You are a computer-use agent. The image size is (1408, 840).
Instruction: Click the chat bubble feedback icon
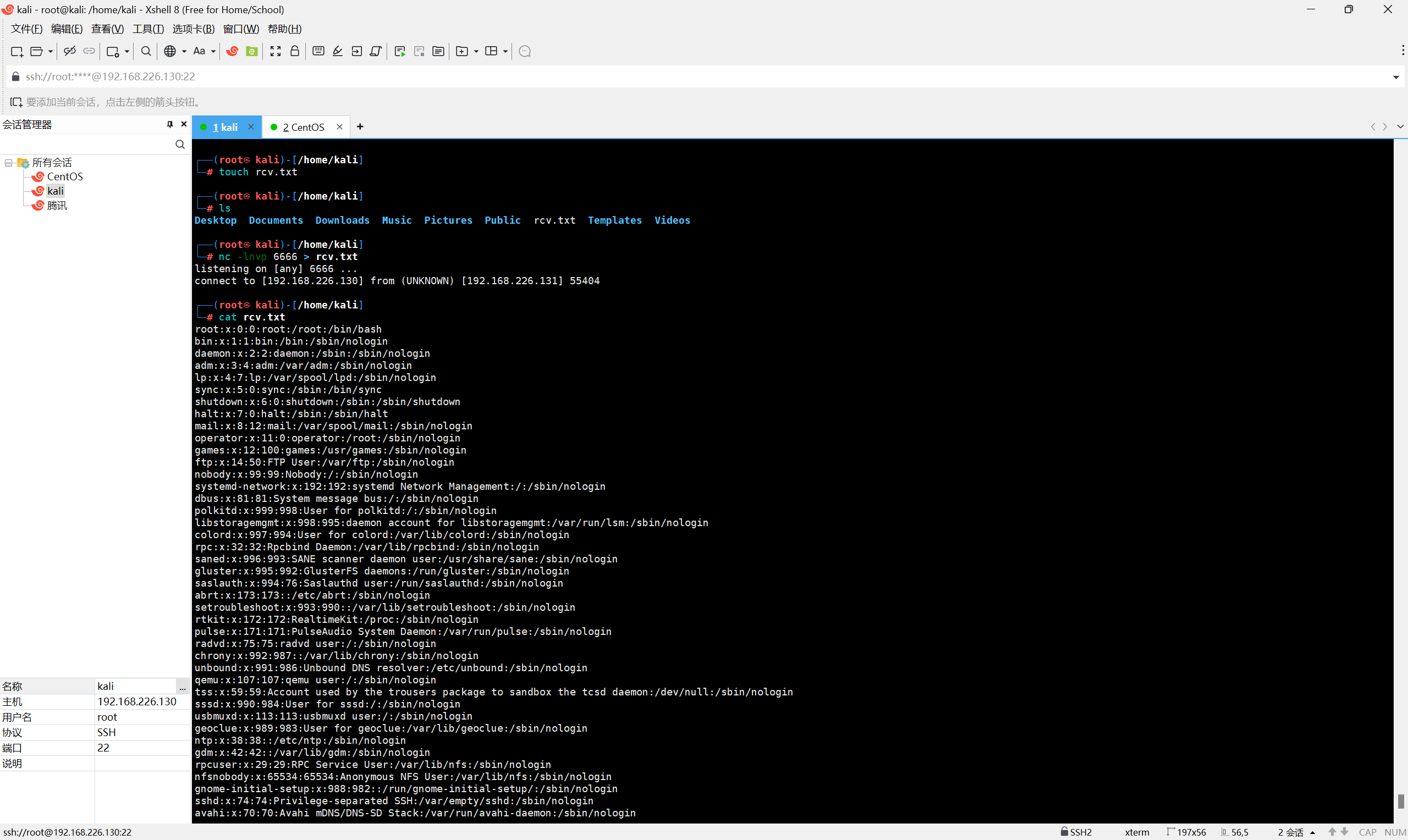(x=525, y=52)
